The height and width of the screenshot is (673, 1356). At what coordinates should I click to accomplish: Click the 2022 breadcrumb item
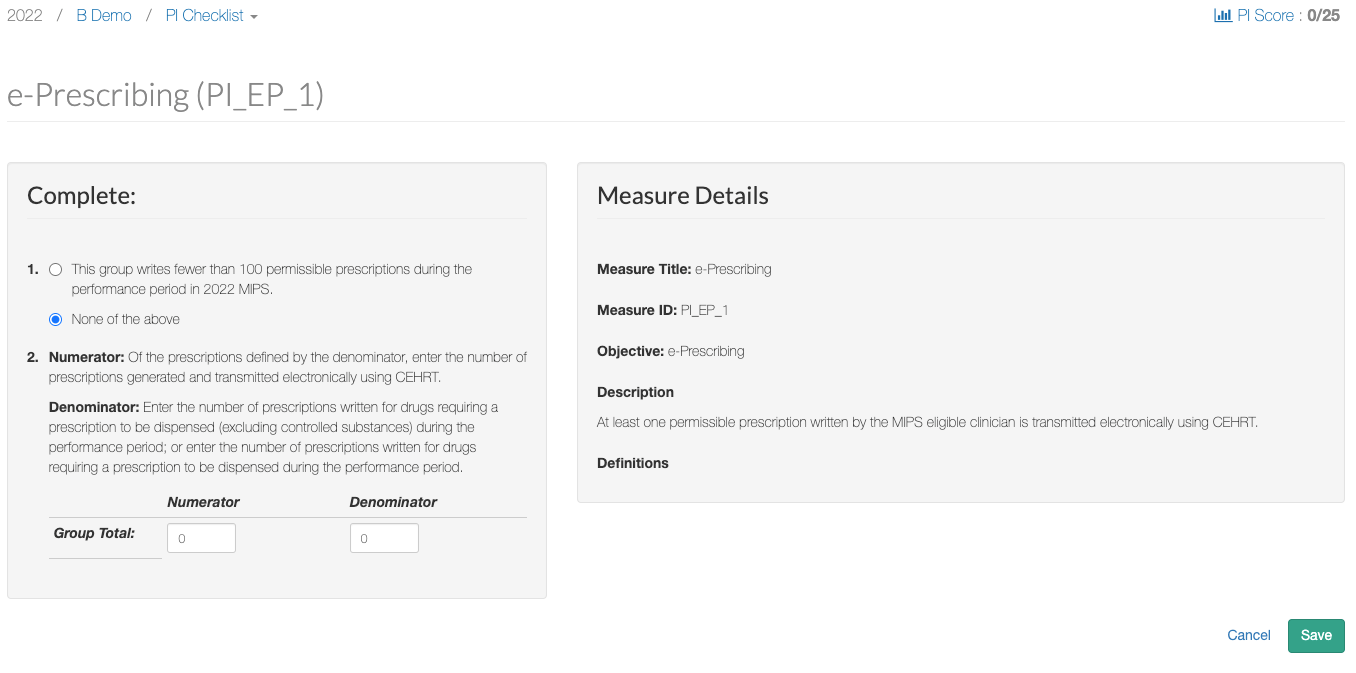coord(25,16)
